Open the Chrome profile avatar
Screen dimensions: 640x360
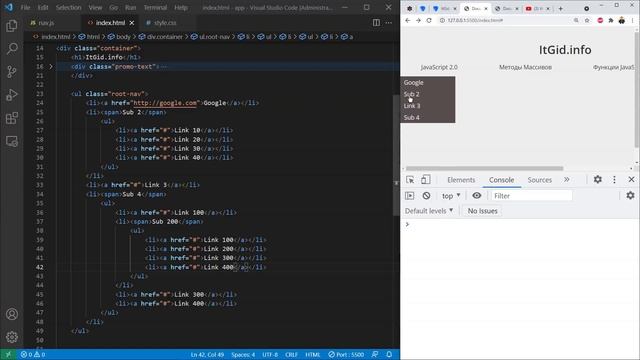click(622, 20)
